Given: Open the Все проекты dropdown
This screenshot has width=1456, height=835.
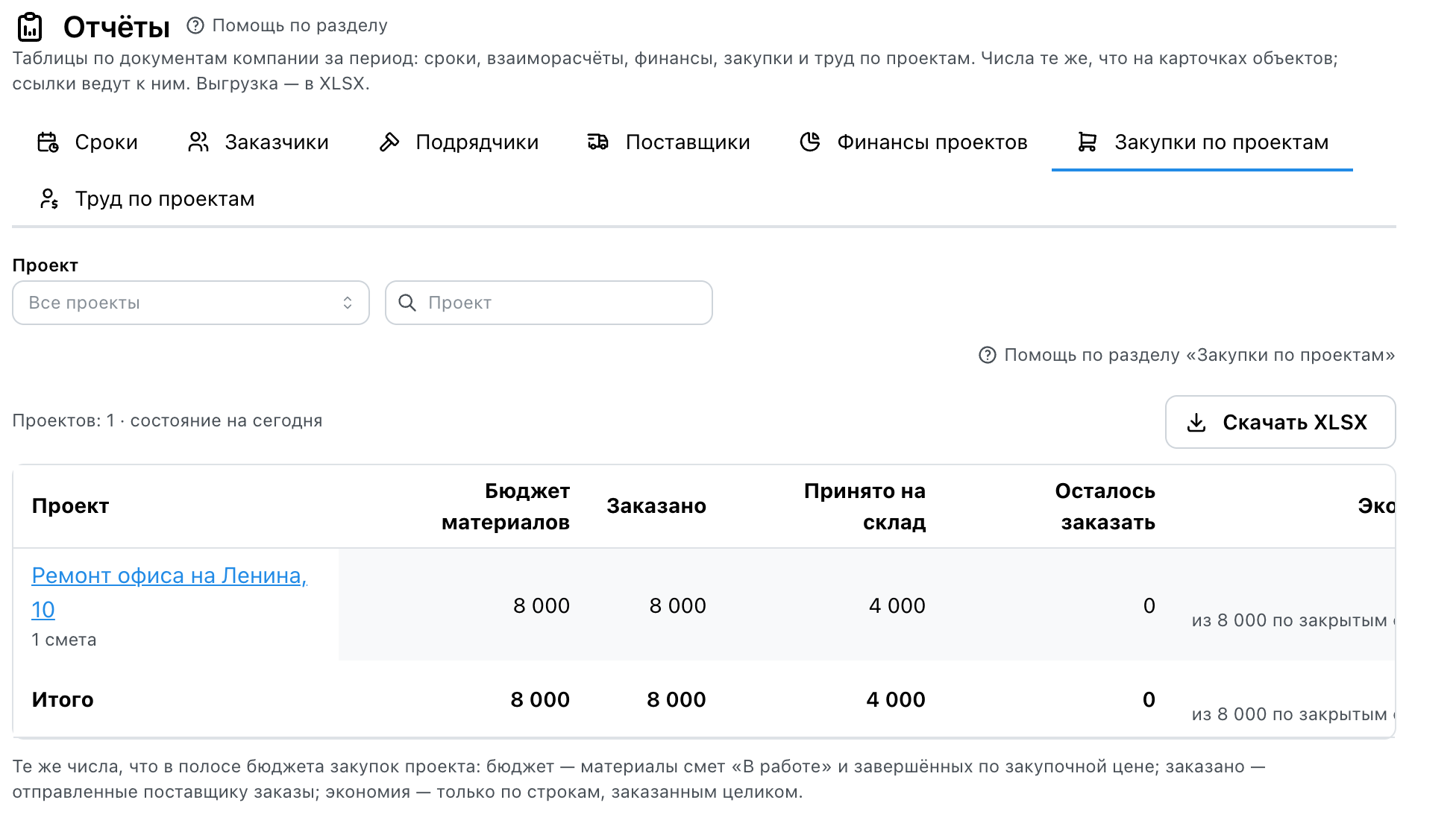Looking at the screenshot, I should [191, 303].
